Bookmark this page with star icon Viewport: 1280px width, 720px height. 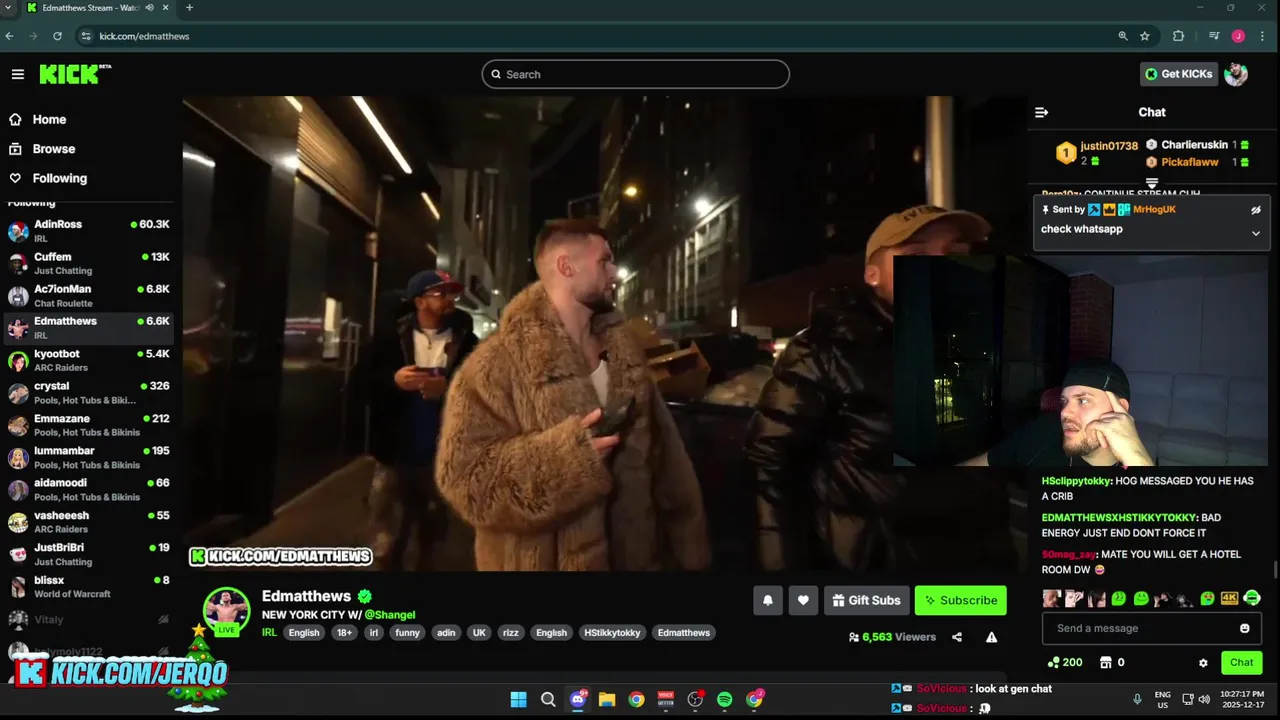tap(1145, 36)
